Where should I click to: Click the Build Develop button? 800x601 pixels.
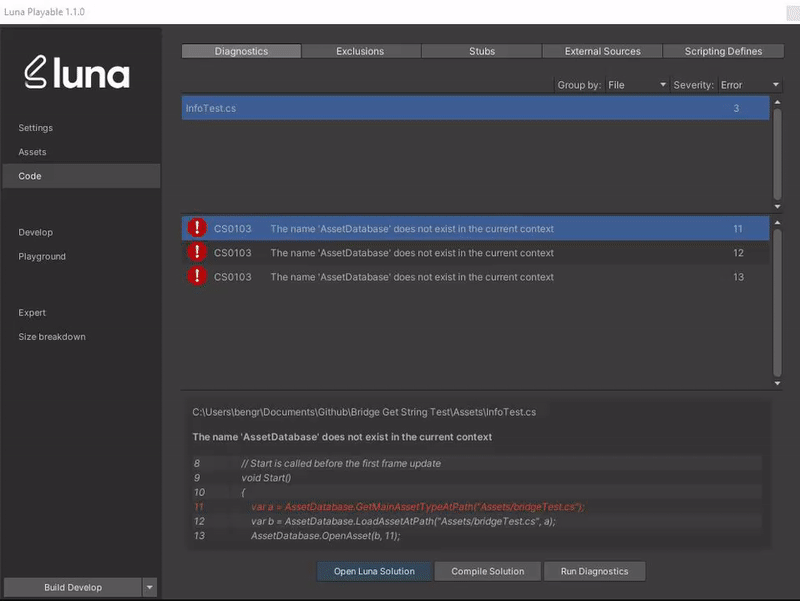72,587
